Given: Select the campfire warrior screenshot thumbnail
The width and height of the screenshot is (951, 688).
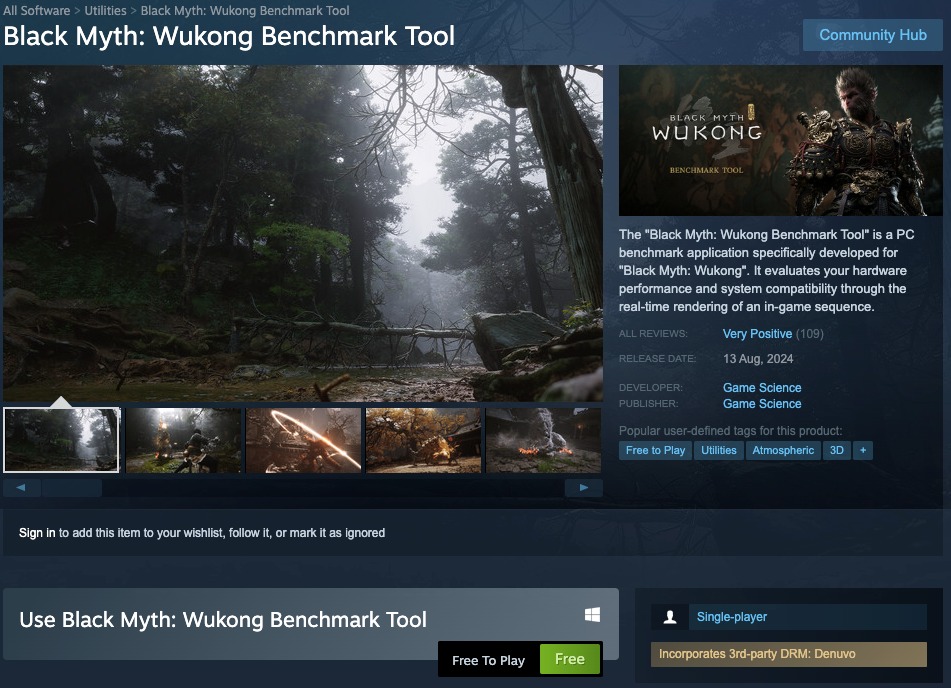Looking at the screenshot, I should (183, 440).
